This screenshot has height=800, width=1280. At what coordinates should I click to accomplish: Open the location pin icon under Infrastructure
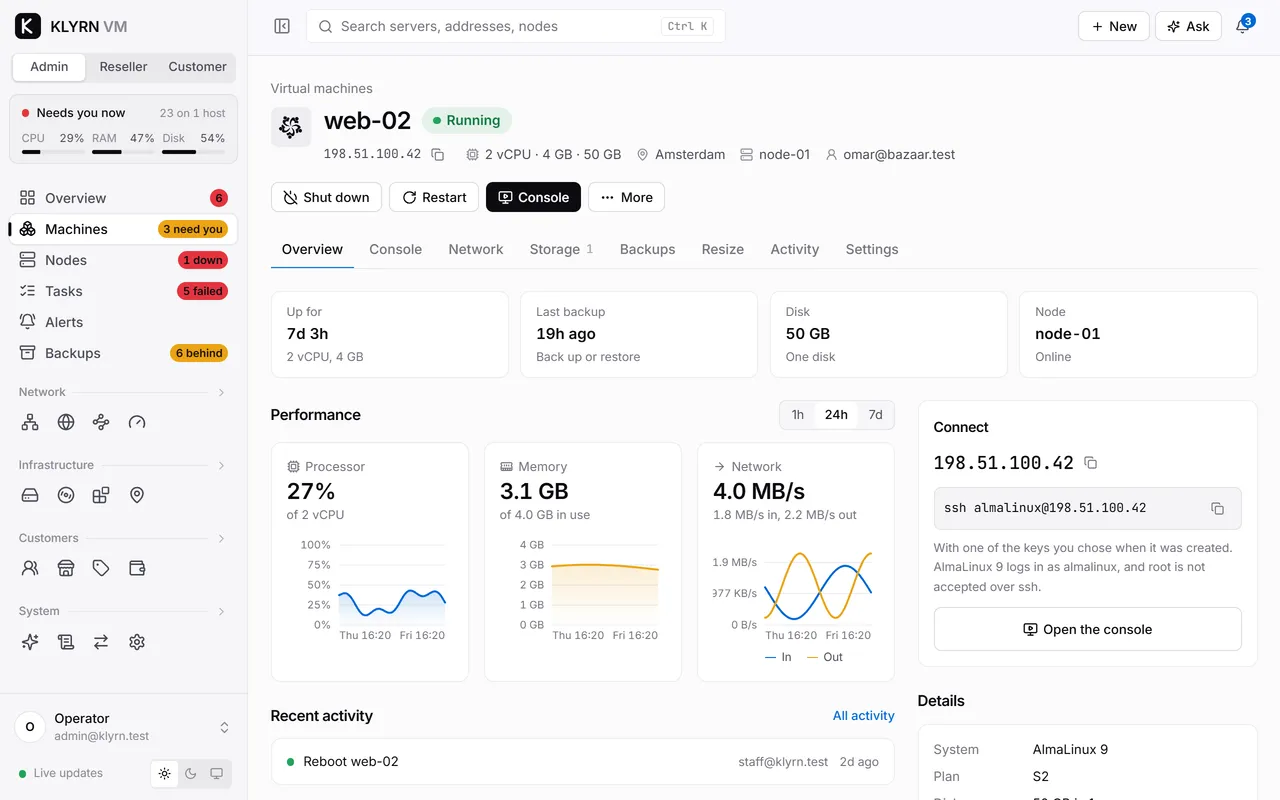coord(137,495)
